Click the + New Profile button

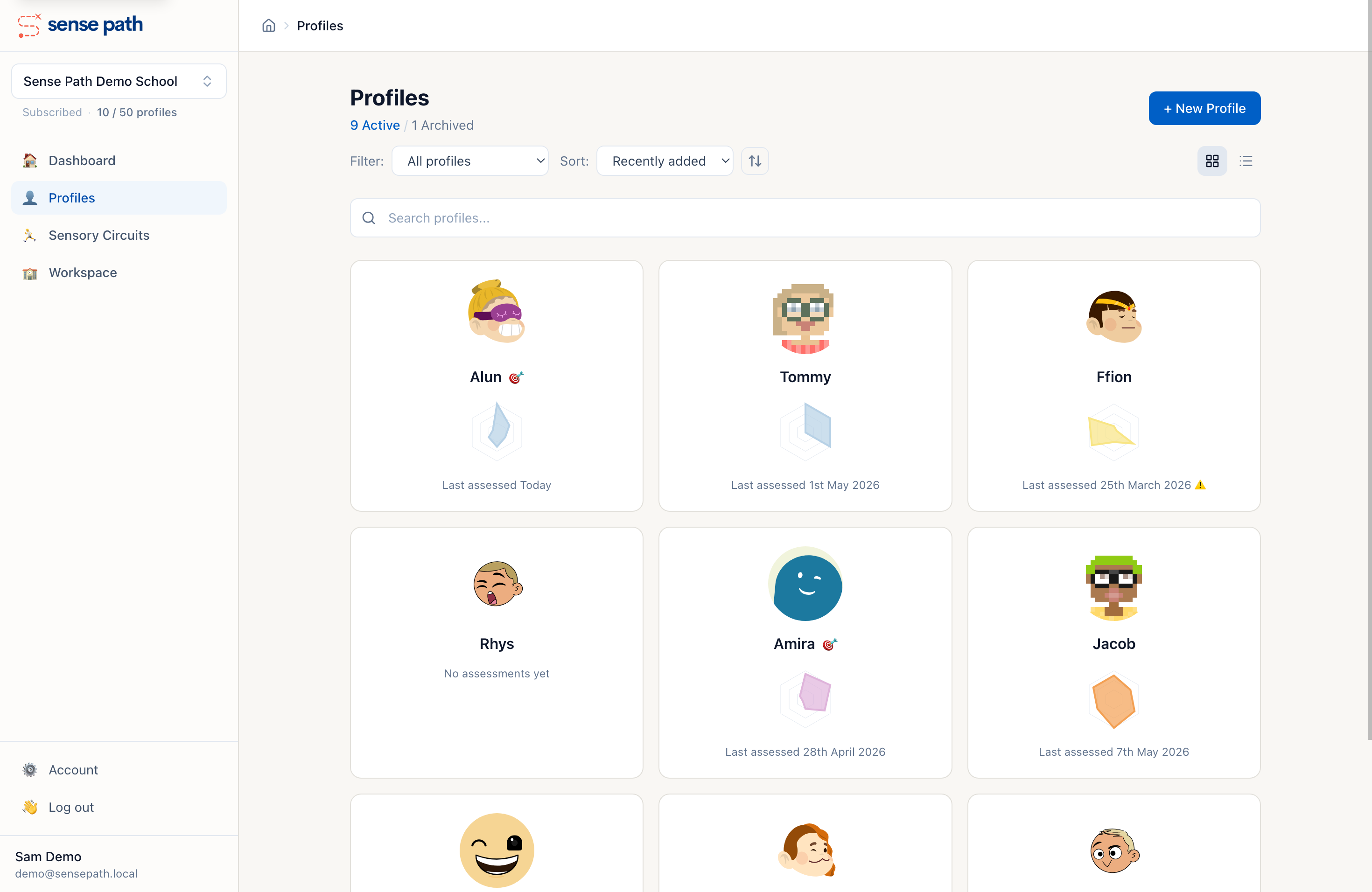[1204, 108]
